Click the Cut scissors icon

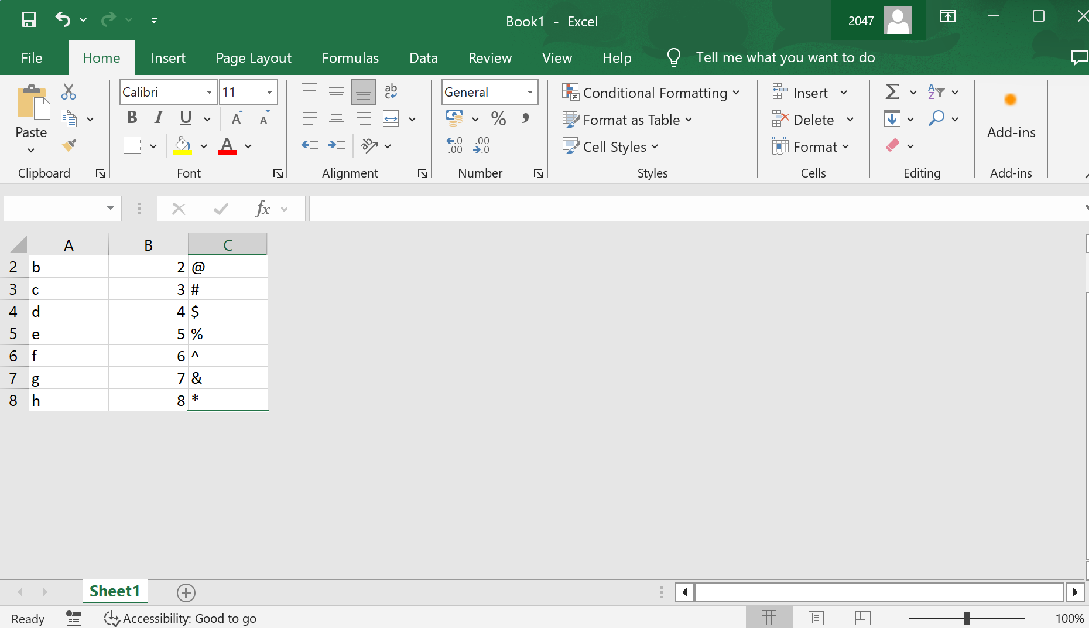68,92
